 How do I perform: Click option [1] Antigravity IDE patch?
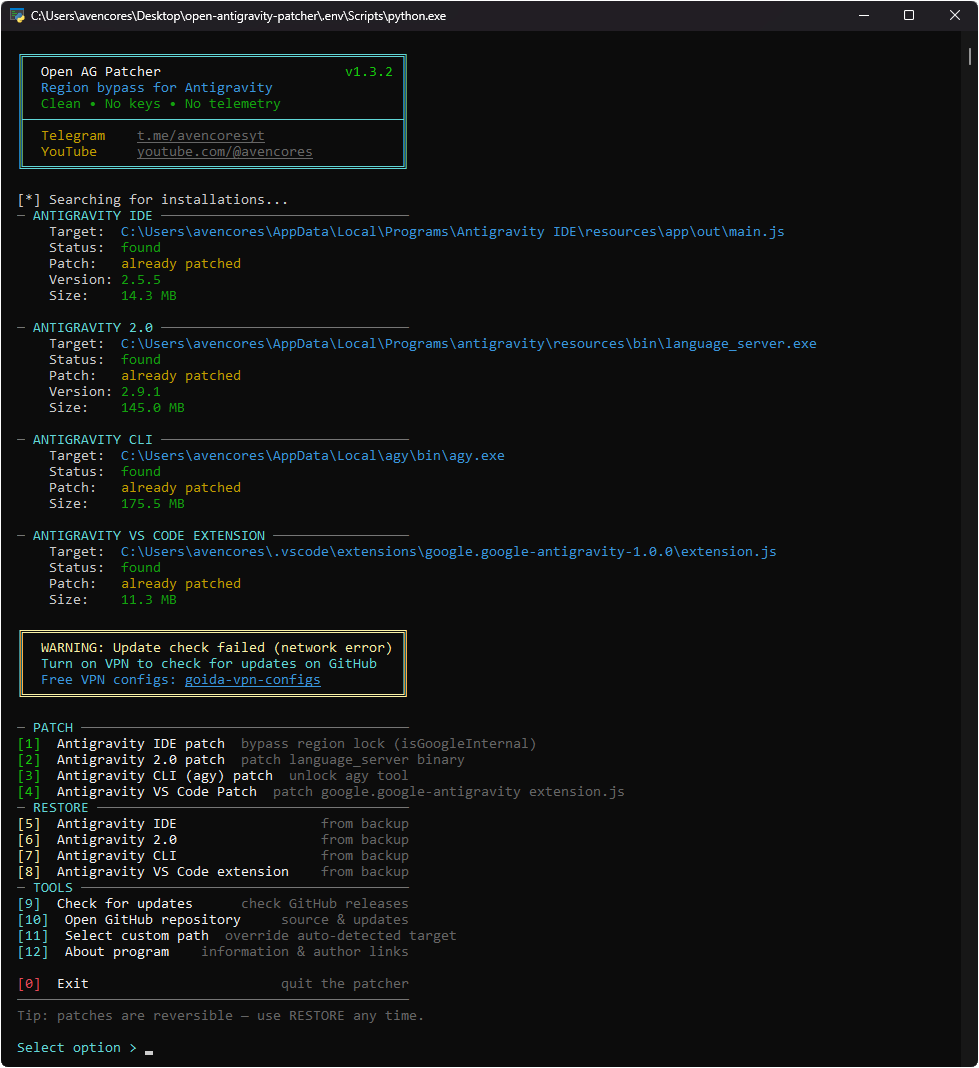[121, 744]
